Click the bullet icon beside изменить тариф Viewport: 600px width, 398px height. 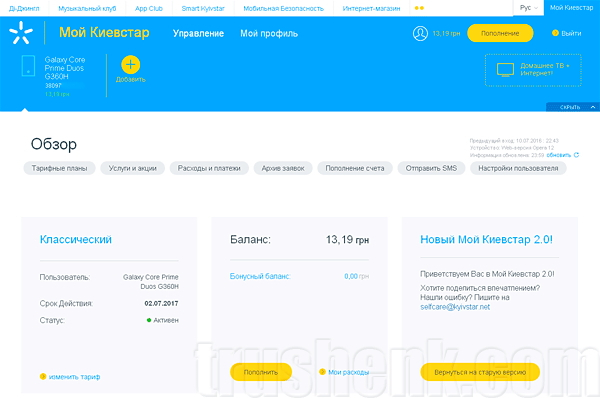point(43,377)
